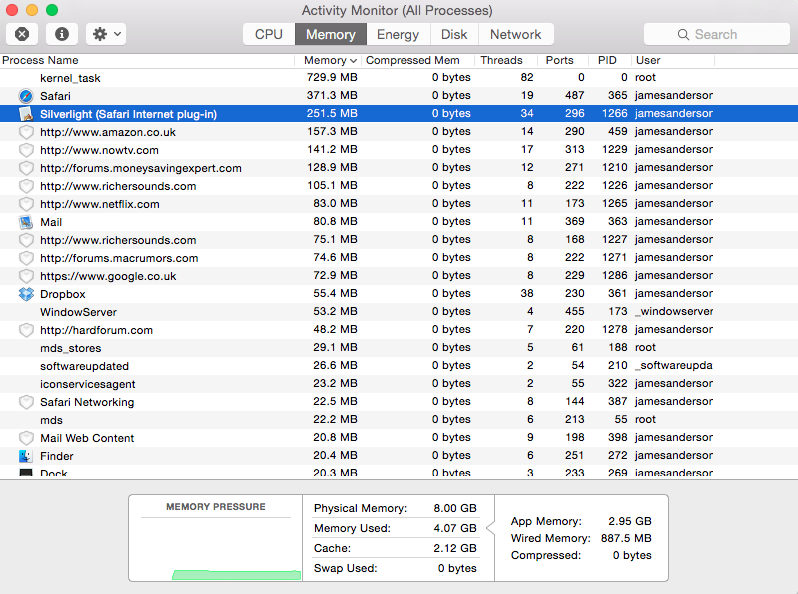Click the Finder face icon
This screenshot has height=594, width=798.
[x=26, y=456]
